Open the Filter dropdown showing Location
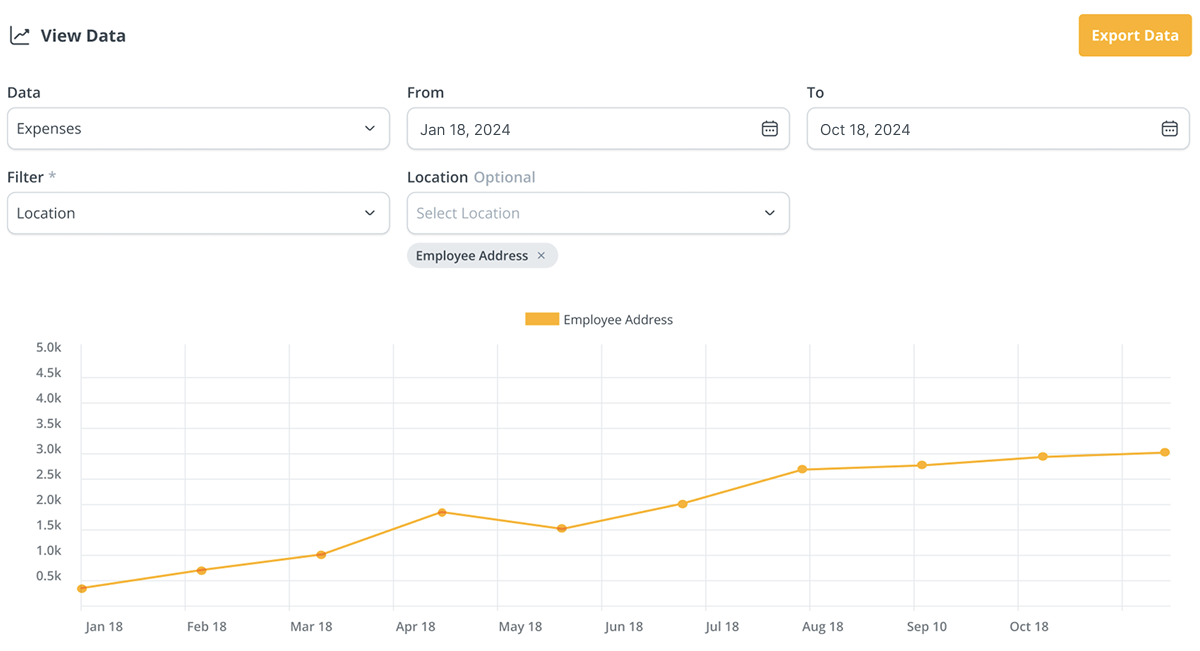Viewport: 1200px width, 651px height. 198,213
